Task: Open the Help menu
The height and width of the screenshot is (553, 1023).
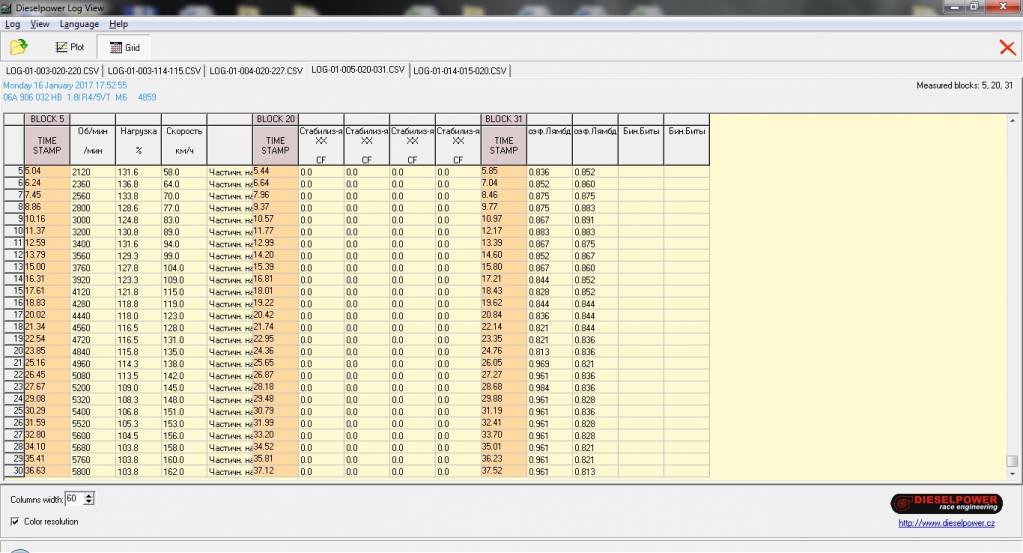Action: point(118,24)
